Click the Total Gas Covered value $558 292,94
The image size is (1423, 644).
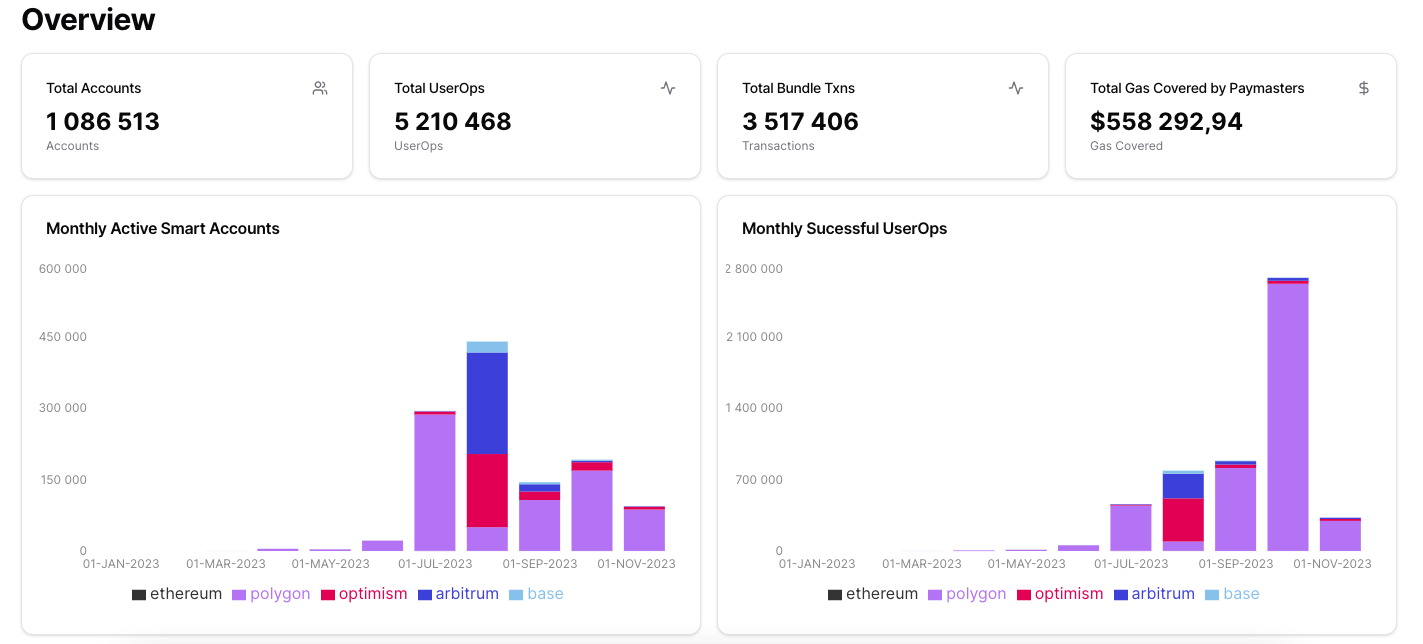1166,122
